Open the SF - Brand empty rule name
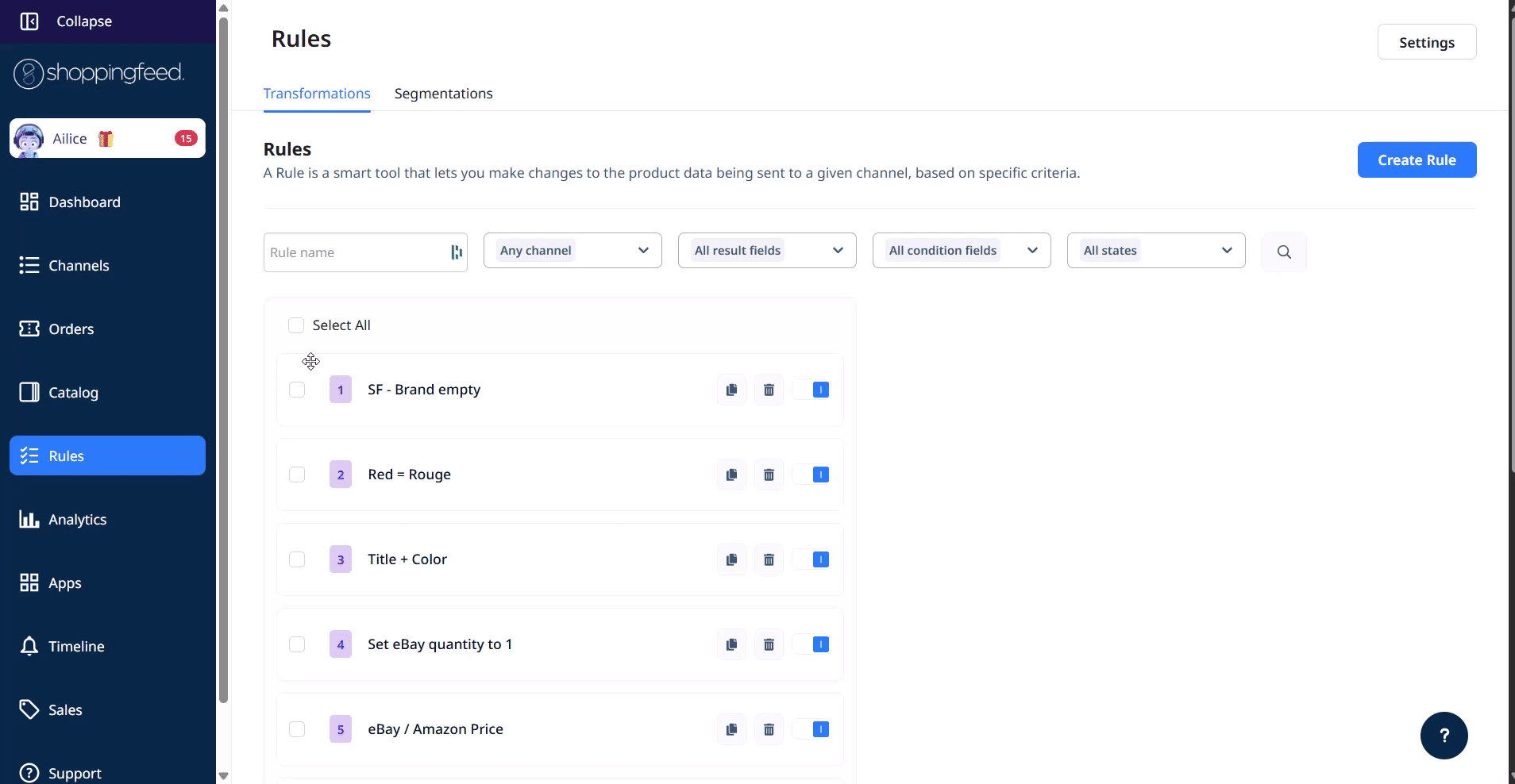 click(x=424, y=390)
